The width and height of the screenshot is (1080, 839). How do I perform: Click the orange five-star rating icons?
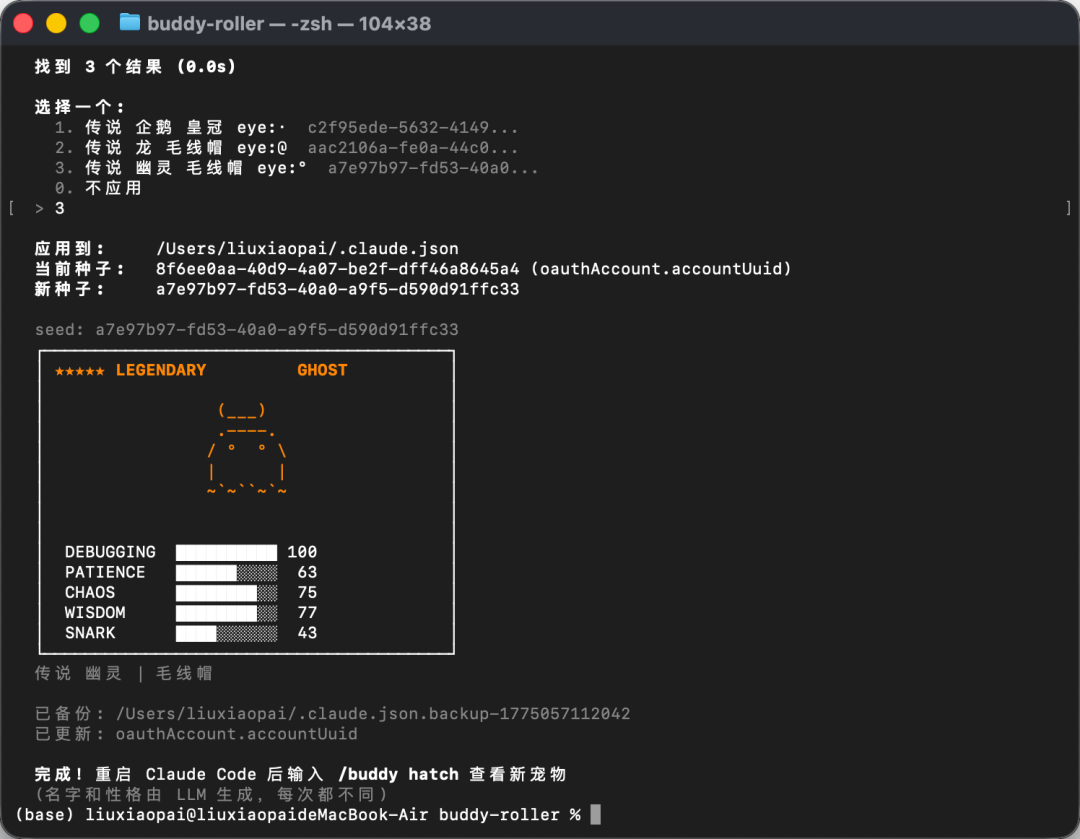(x=79, y=371)
